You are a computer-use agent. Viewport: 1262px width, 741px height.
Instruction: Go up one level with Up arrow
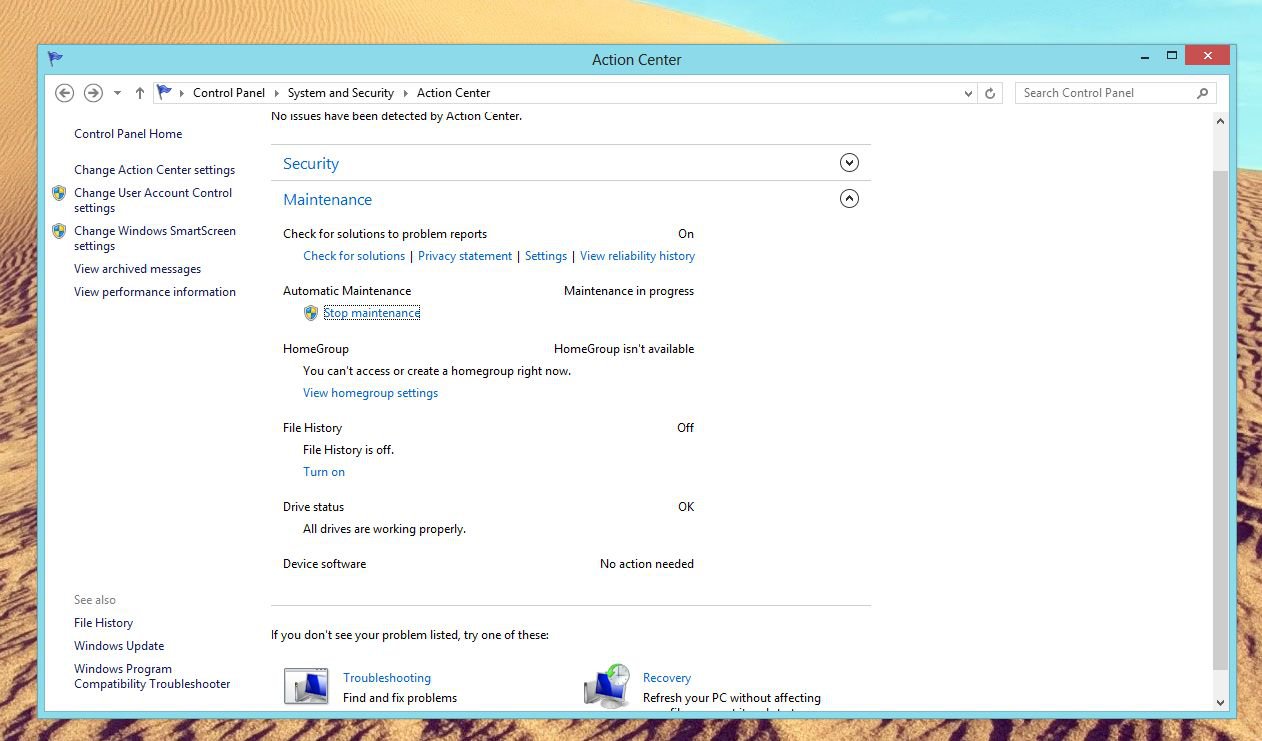point(140,93)
